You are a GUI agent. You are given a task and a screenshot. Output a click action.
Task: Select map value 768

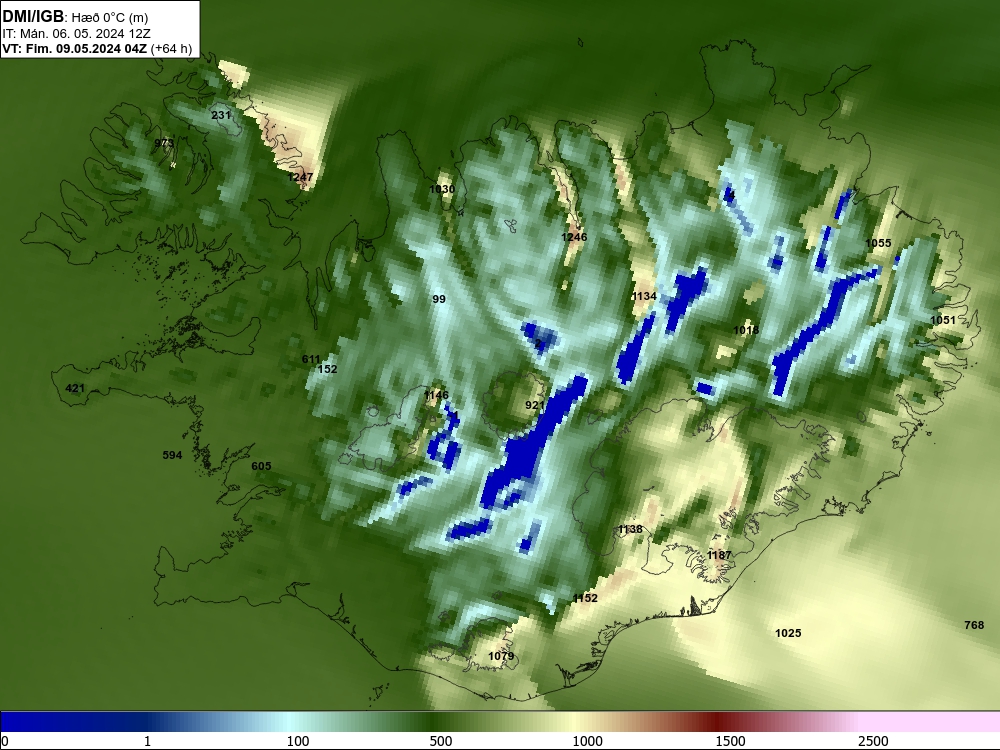click(x=974, y=625)
